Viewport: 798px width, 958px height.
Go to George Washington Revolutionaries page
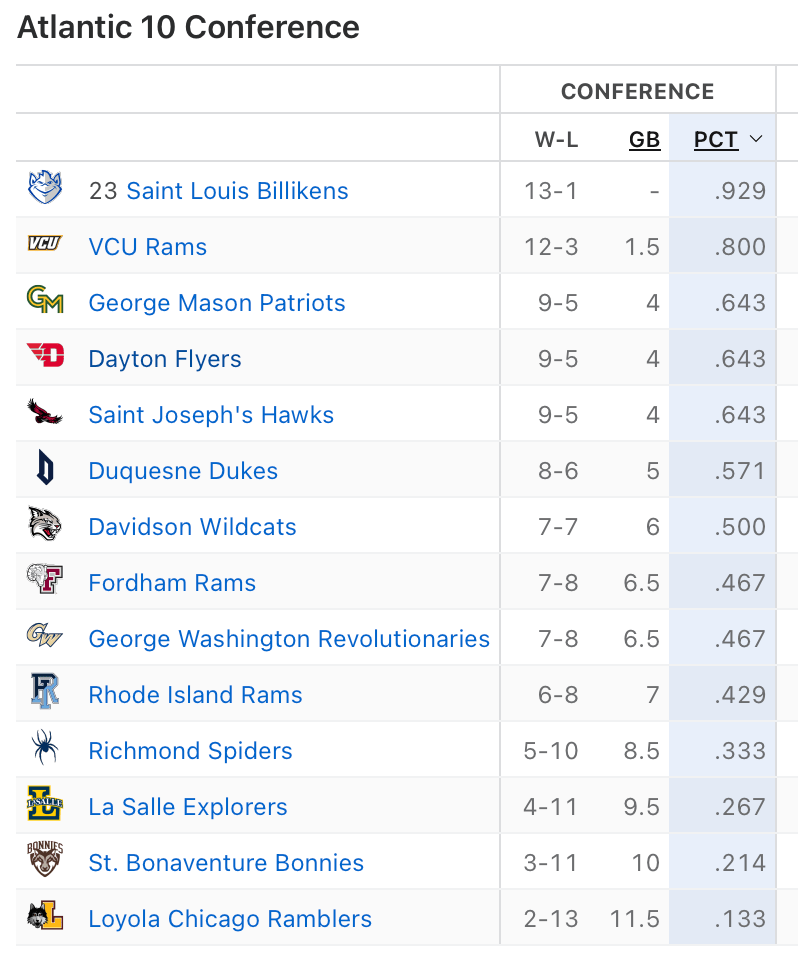pos(289,639)
